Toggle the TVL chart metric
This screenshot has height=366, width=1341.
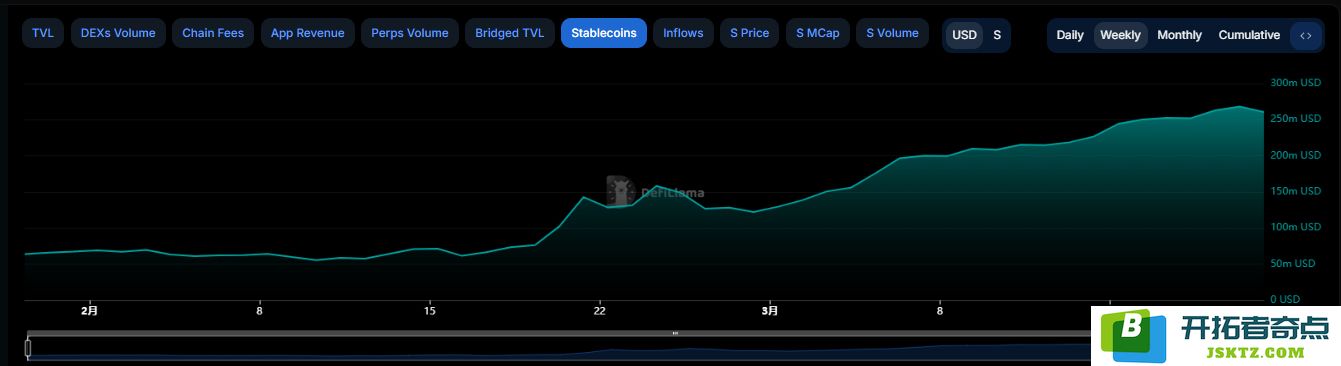coord(43,33)
